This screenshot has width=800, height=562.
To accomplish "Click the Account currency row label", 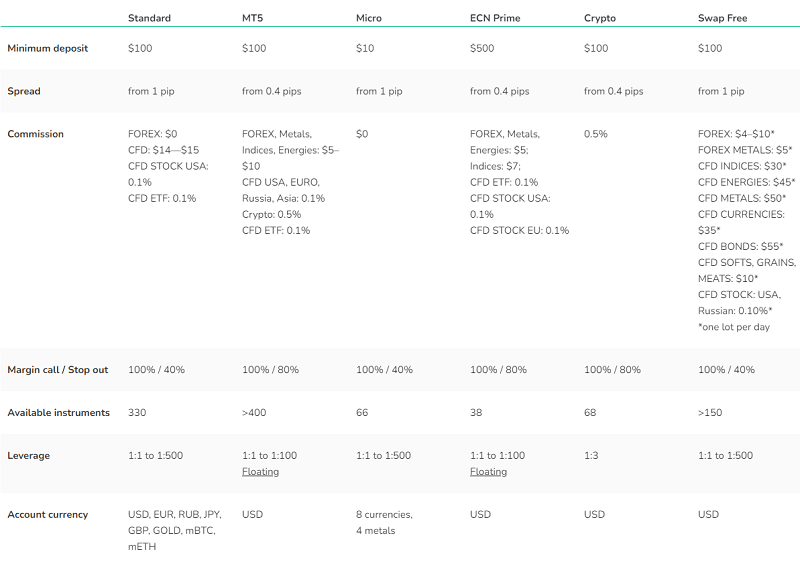I will (x=47, y=514).
